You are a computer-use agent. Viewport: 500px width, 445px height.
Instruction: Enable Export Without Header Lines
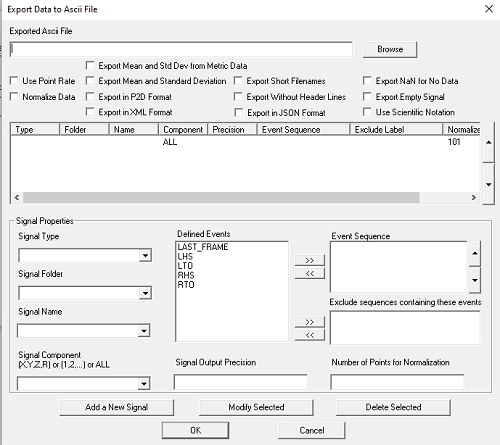238,97
